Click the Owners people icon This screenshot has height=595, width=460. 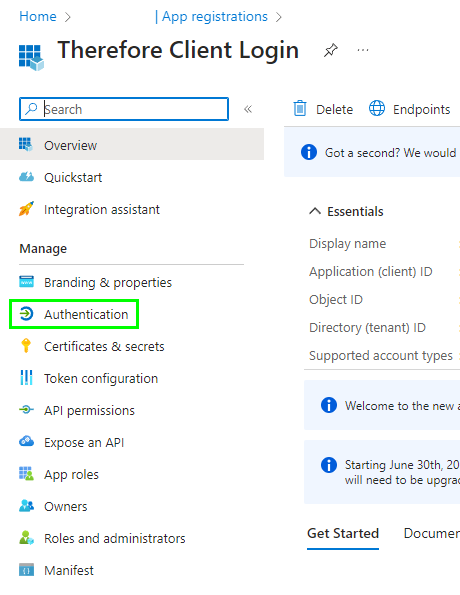[x=26, y=505]
